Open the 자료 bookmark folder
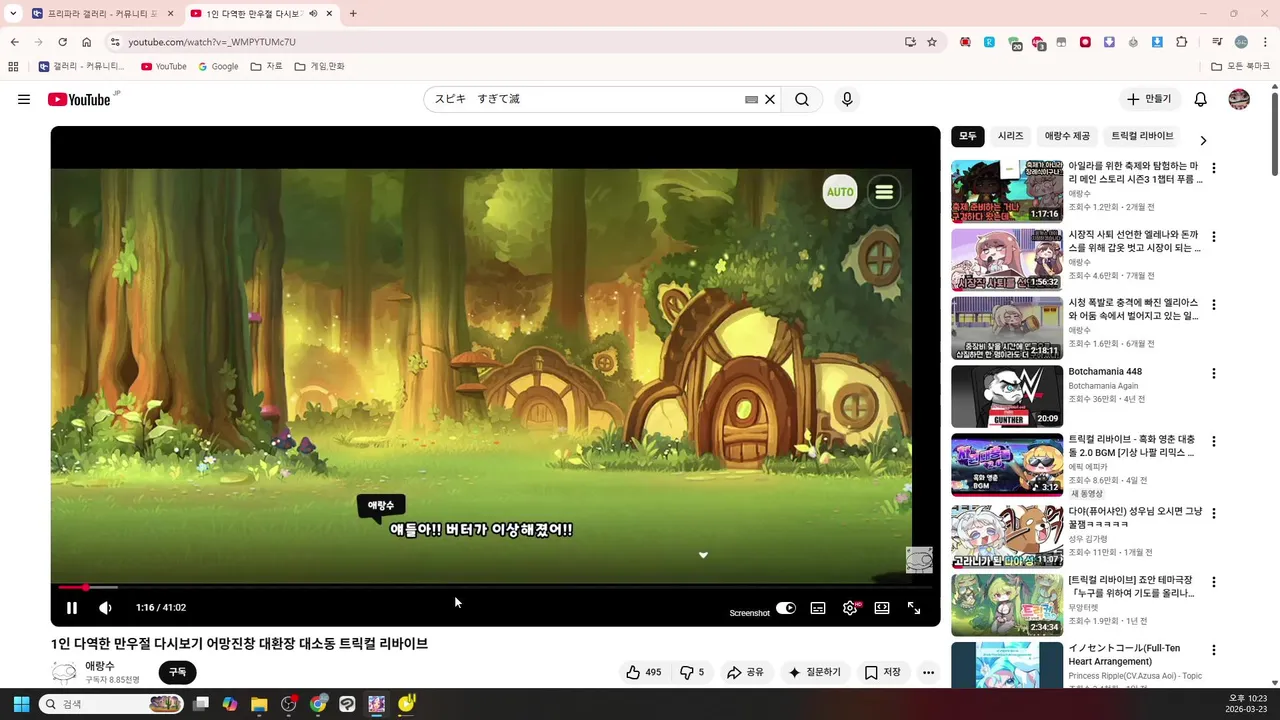The image size is (1280, 720). [267, 66]
